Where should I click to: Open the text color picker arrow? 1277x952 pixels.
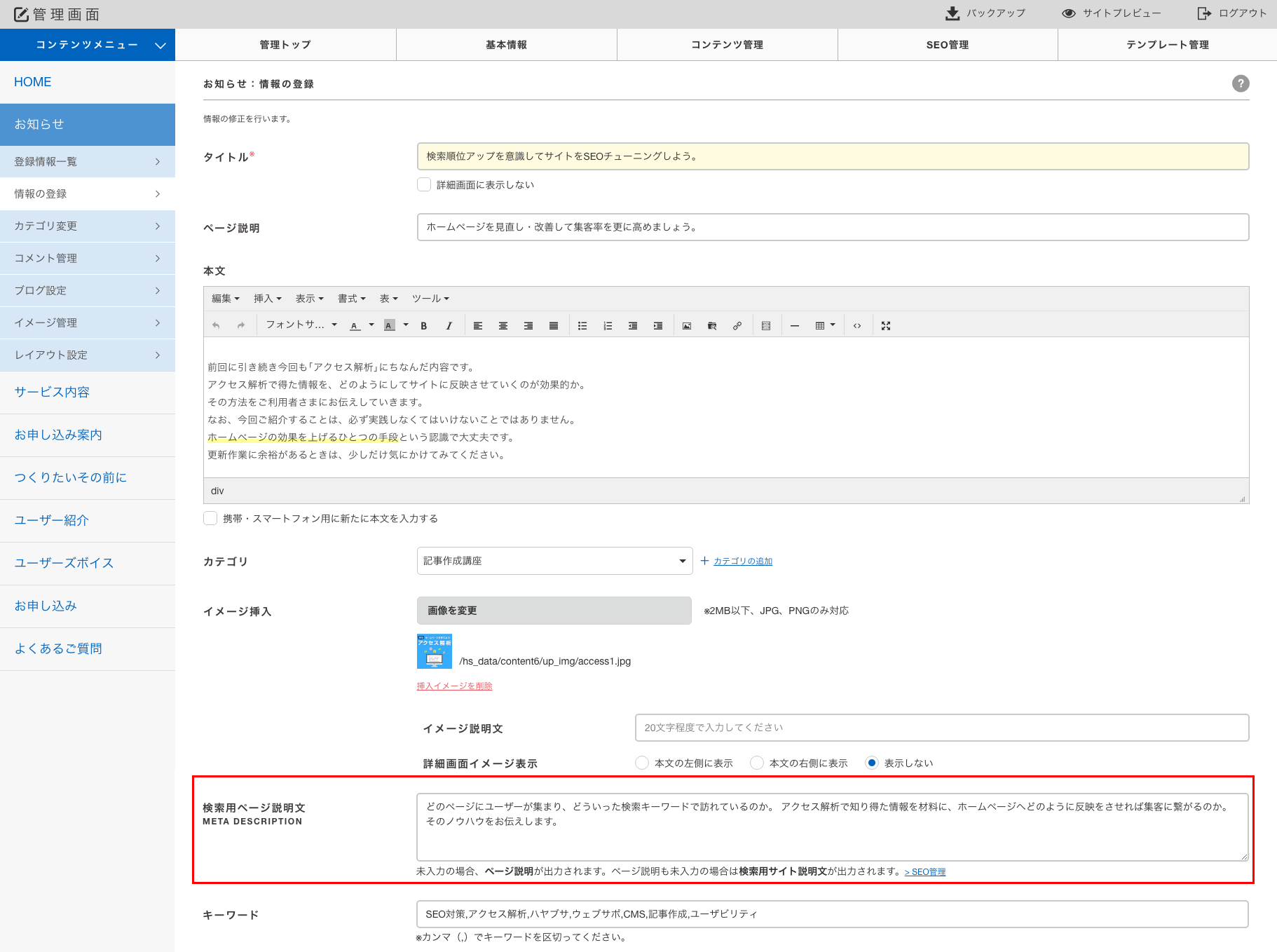point(371,325)
